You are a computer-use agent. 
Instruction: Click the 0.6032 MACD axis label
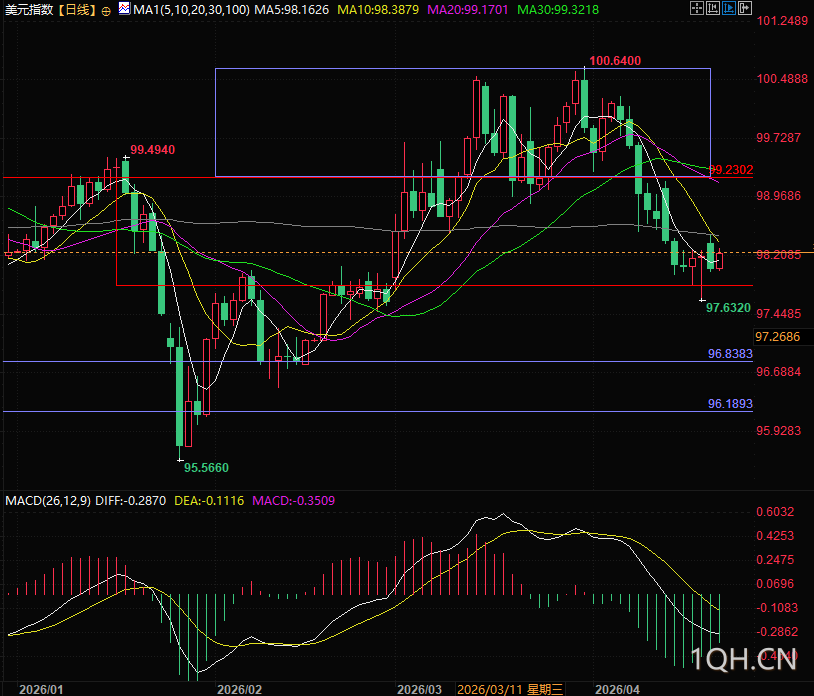(x=776, y=512)
